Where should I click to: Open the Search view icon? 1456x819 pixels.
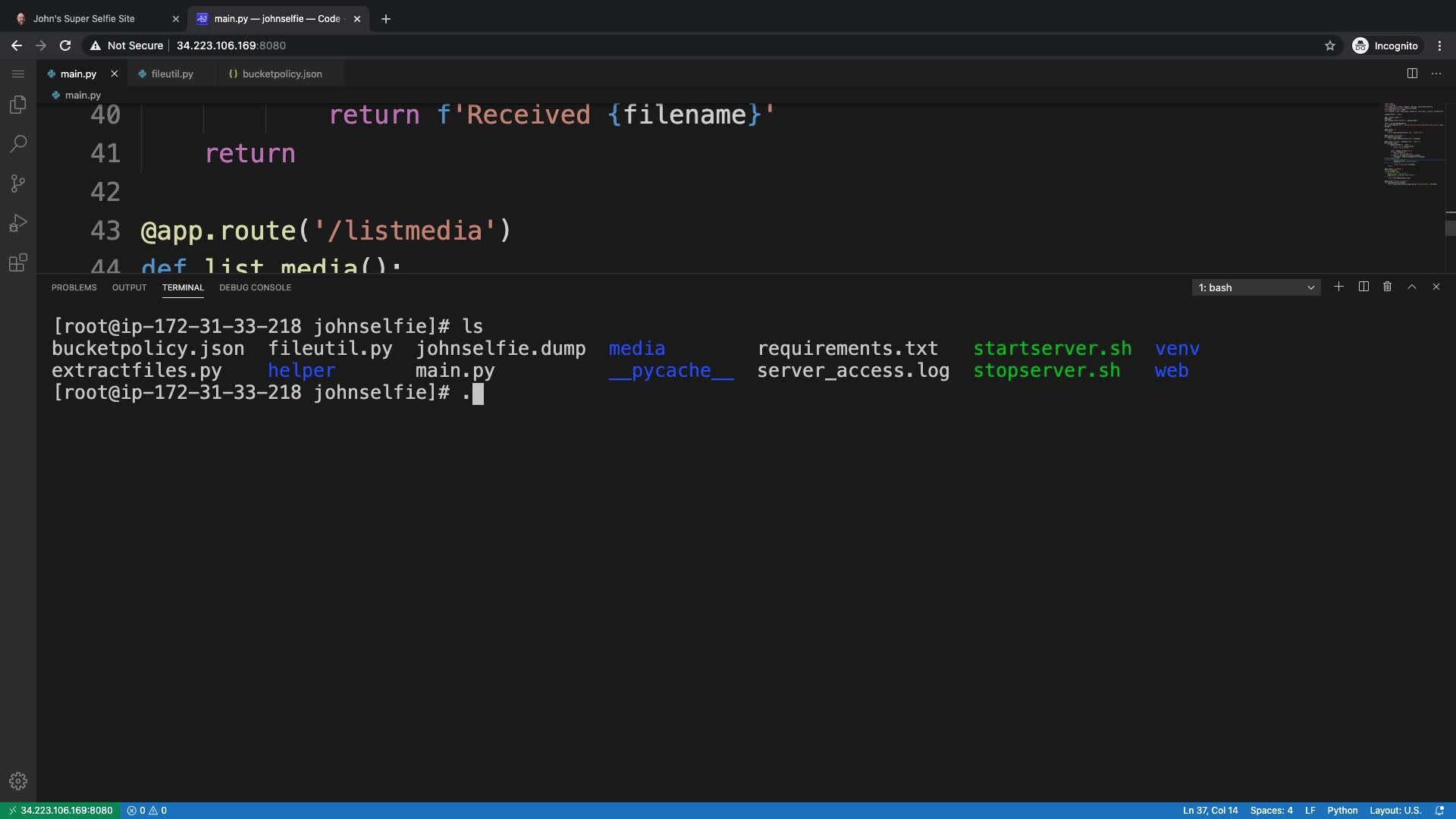coord(18,144)
